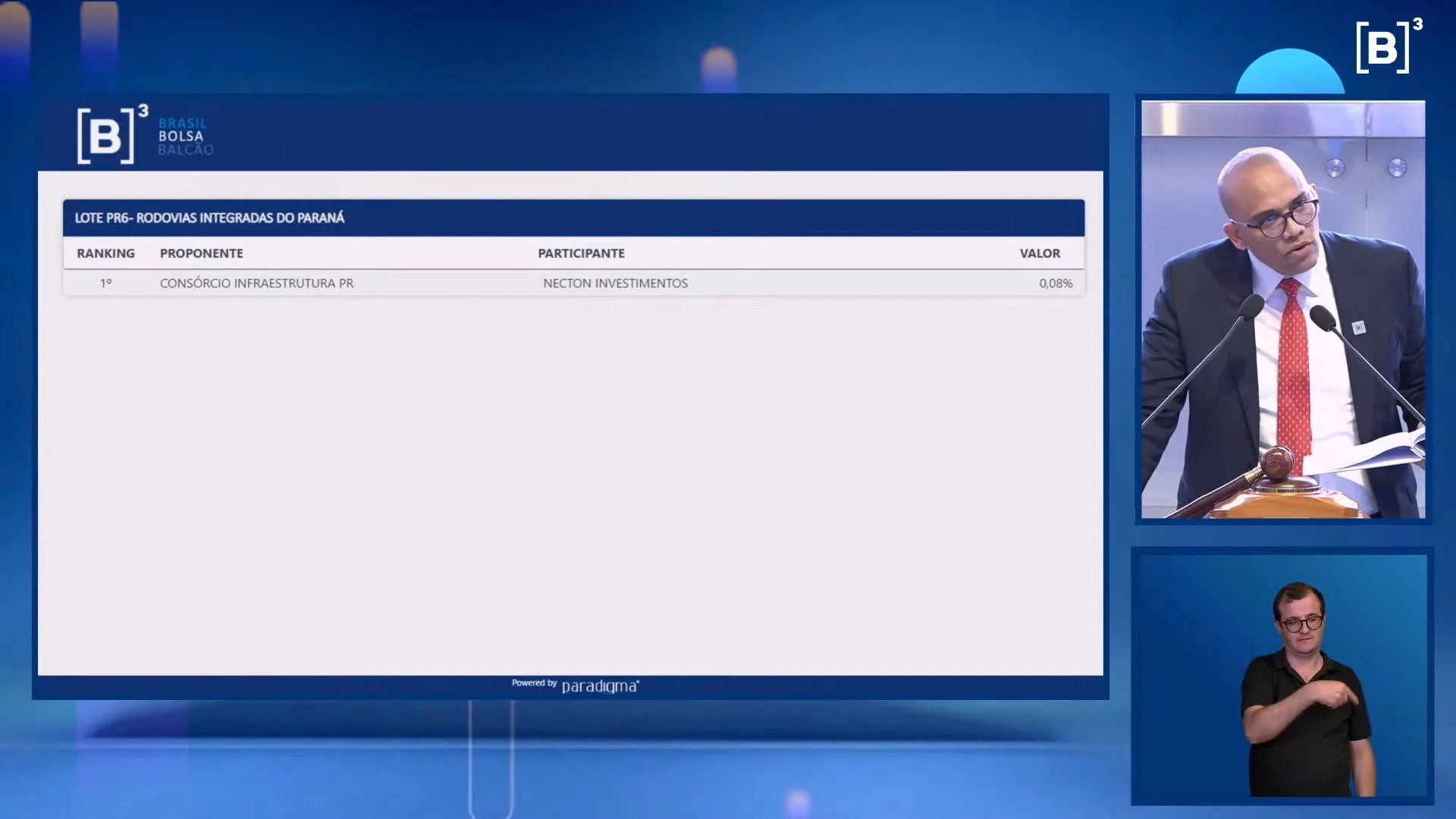Click the speaker's red tie
This screenshot has height=819, width=1456.
click(x=1294, y=364)
